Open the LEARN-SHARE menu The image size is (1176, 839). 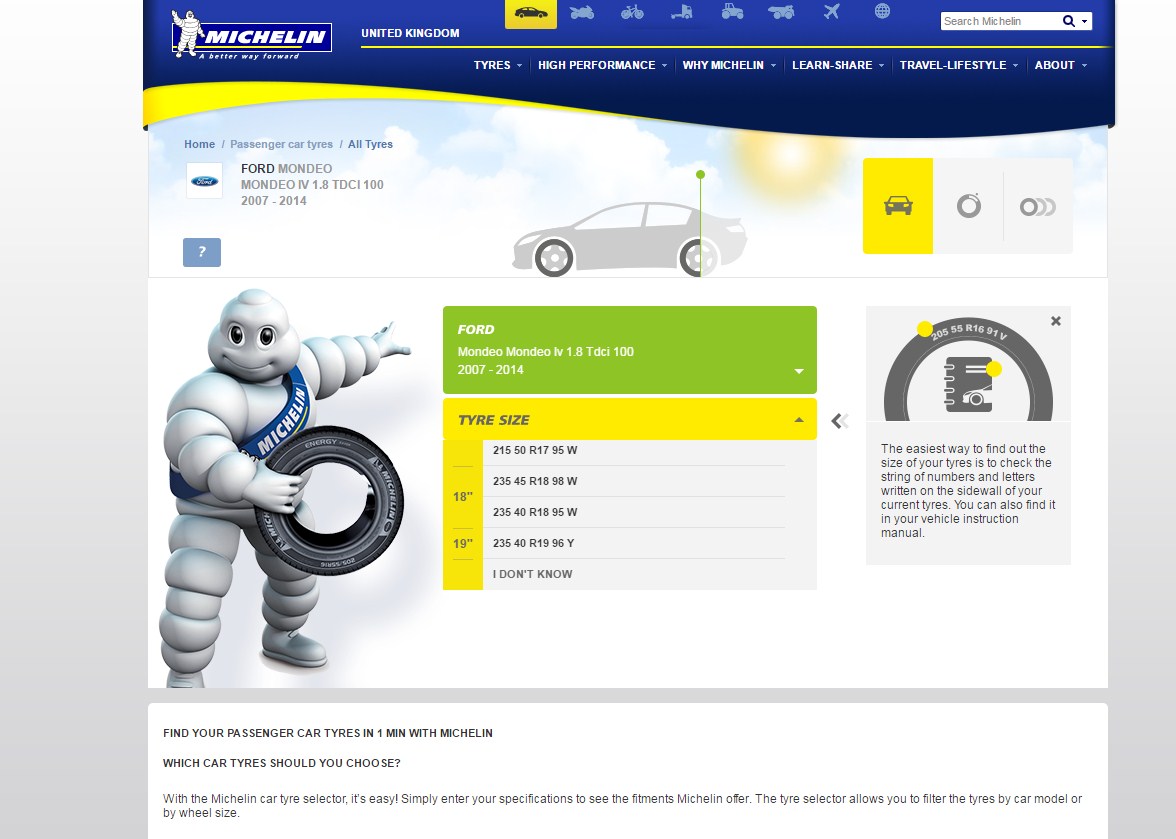(838, 65)
